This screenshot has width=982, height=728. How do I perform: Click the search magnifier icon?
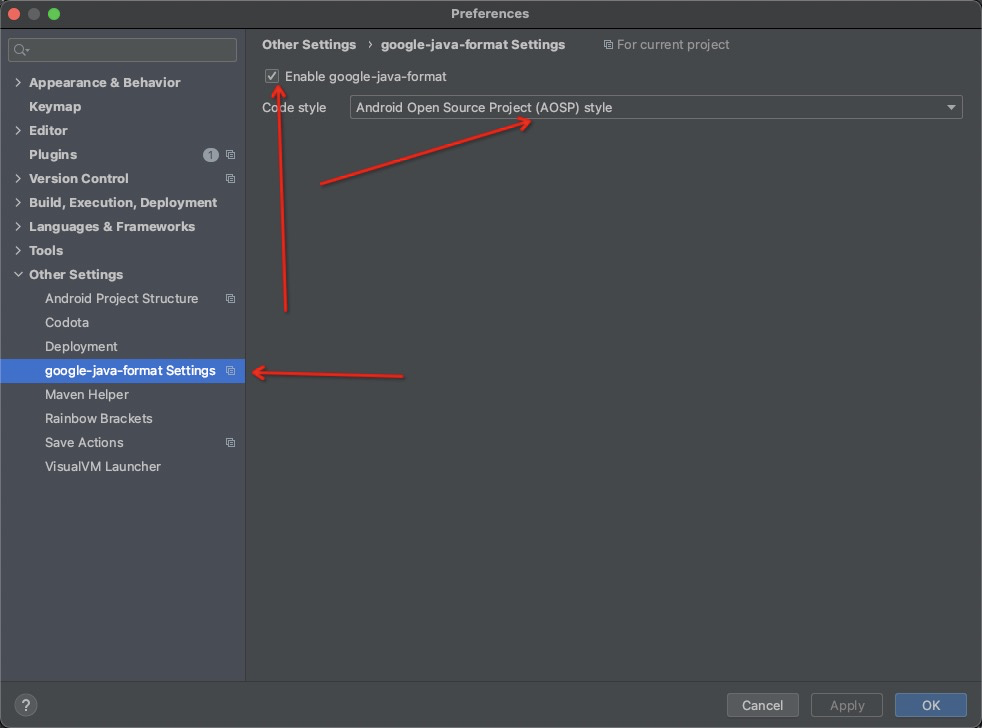point(21,49)
